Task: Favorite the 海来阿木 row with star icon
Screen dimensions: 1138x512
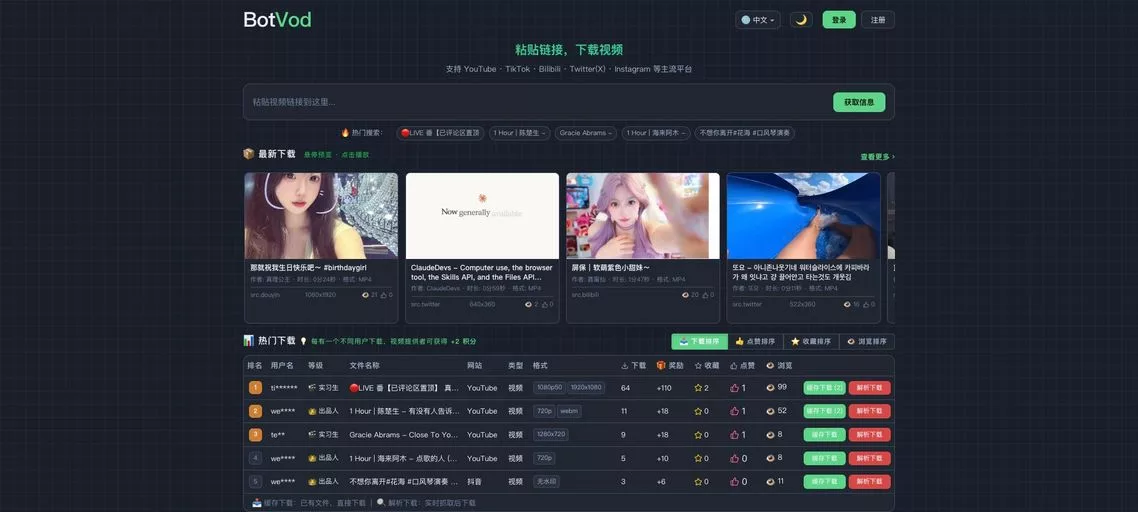Action: coord(698,458)
